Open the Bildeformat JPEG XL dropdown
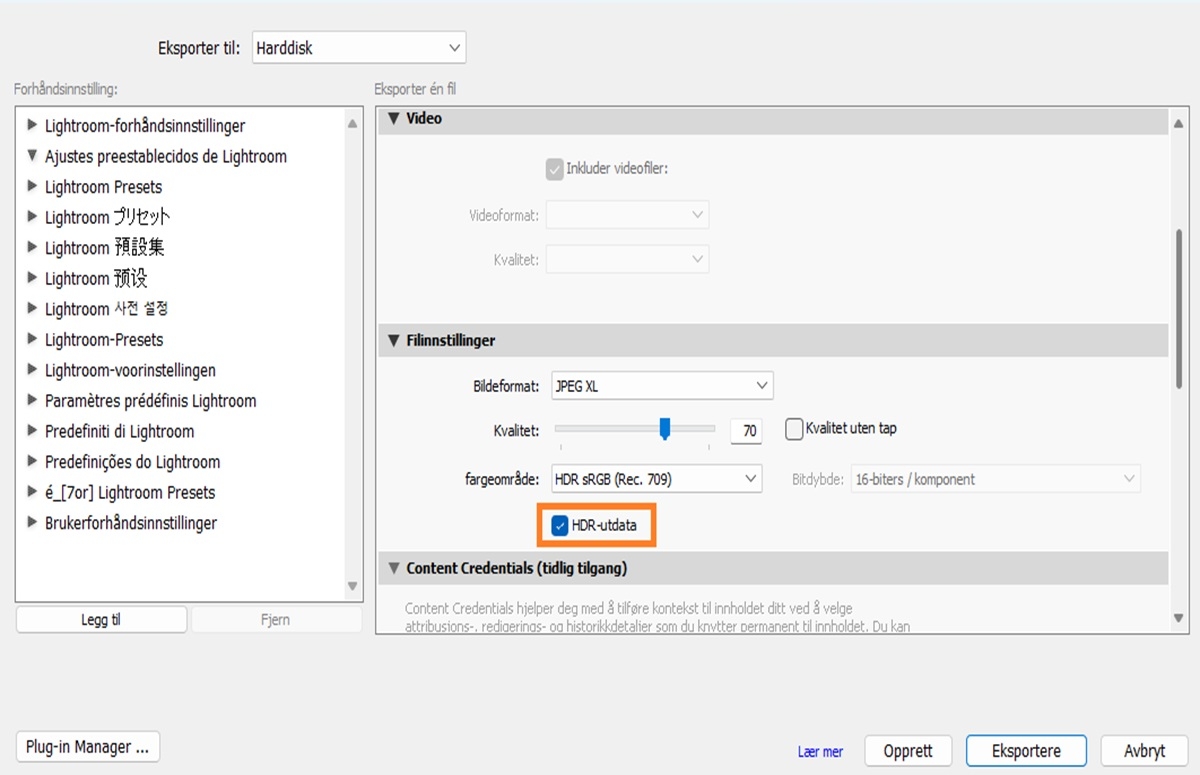The image size is (1200, 775). click(x=662, y=386)
